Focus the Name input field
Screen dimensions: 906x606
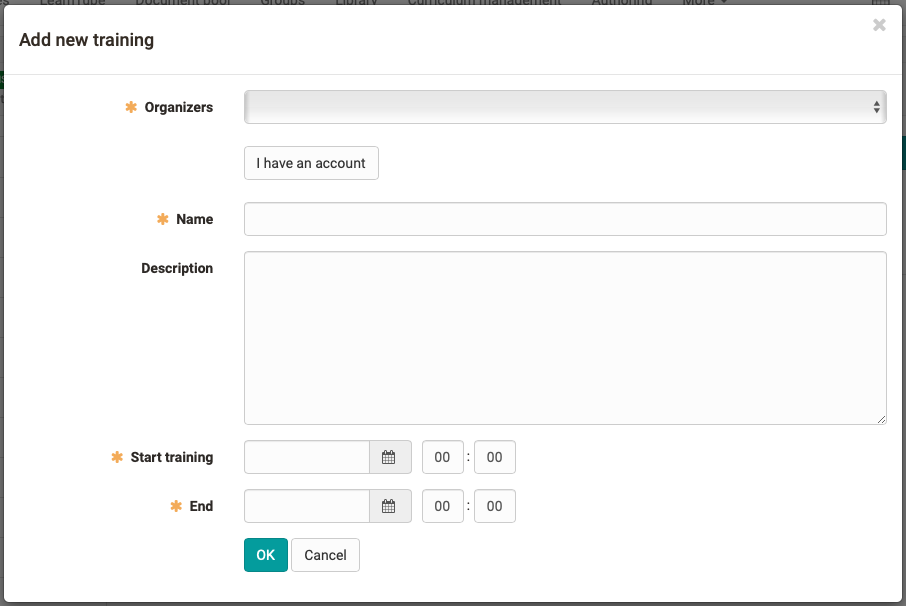tap(565, 219)
